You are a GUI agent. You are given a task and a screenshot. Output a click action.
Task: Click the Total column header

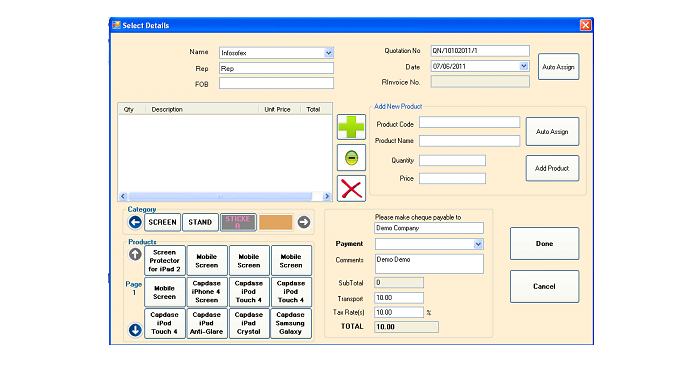(x=317, y=109)
